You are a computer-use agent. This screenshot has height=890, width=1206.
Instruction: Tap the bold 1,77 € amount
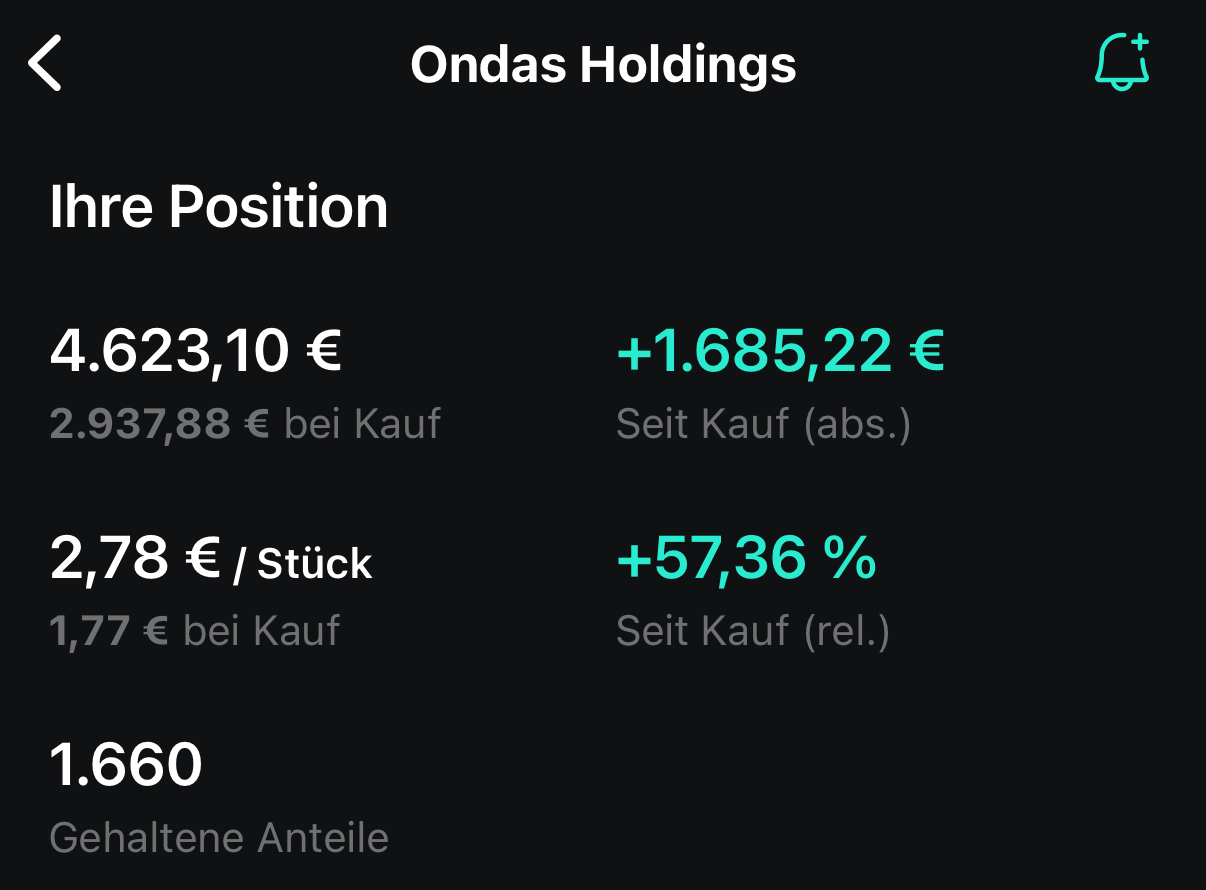pos(109,631)
